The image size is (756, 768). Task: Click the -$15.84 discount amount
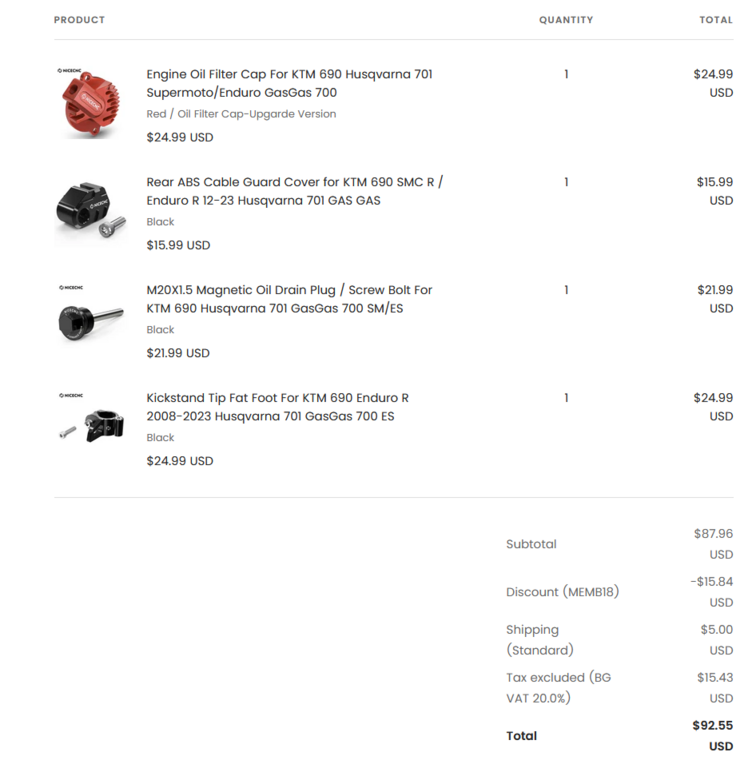711,582
